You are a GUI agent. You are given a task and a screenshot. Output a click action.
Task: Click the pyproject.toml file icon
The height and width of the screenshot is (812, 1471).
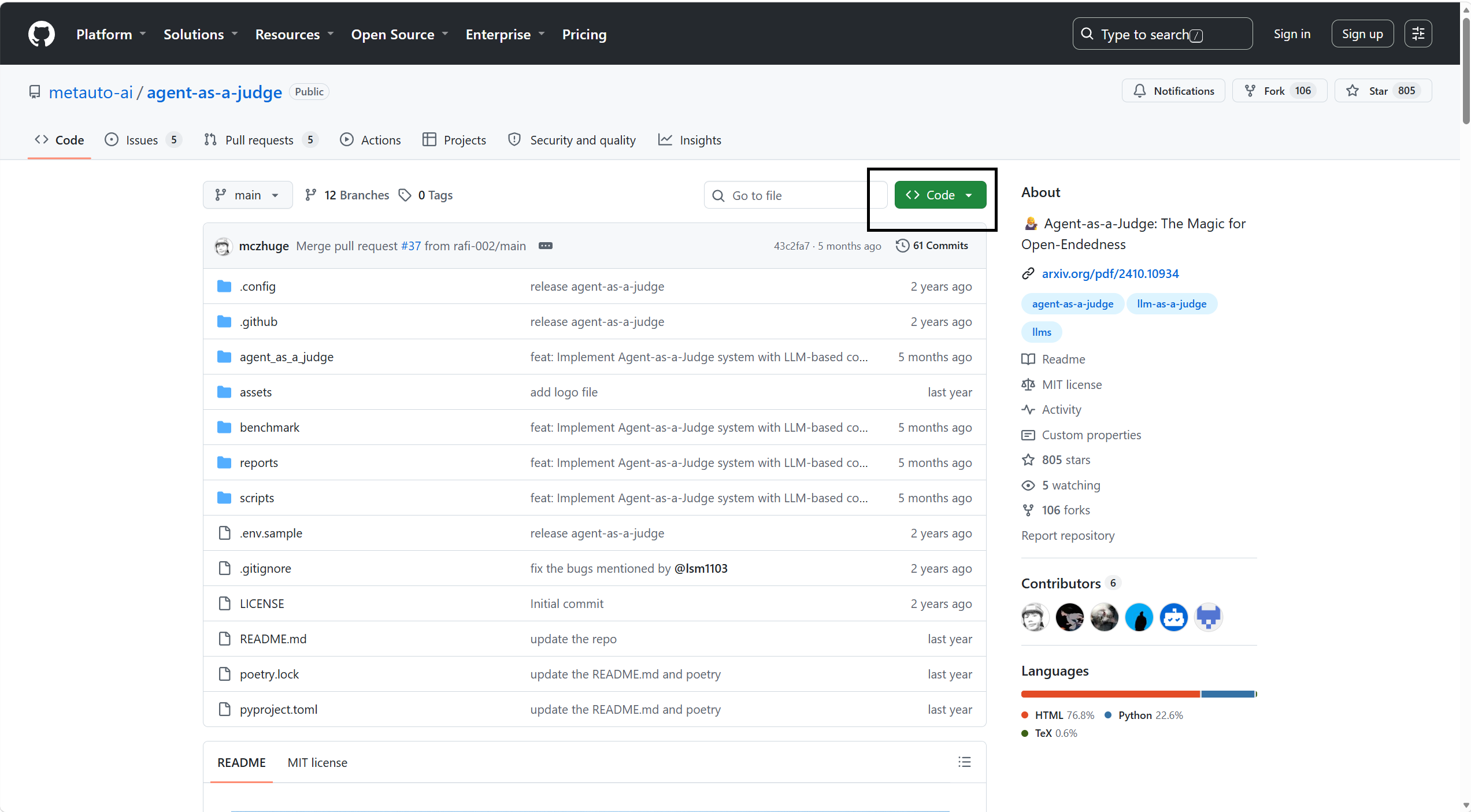point(224,710)
